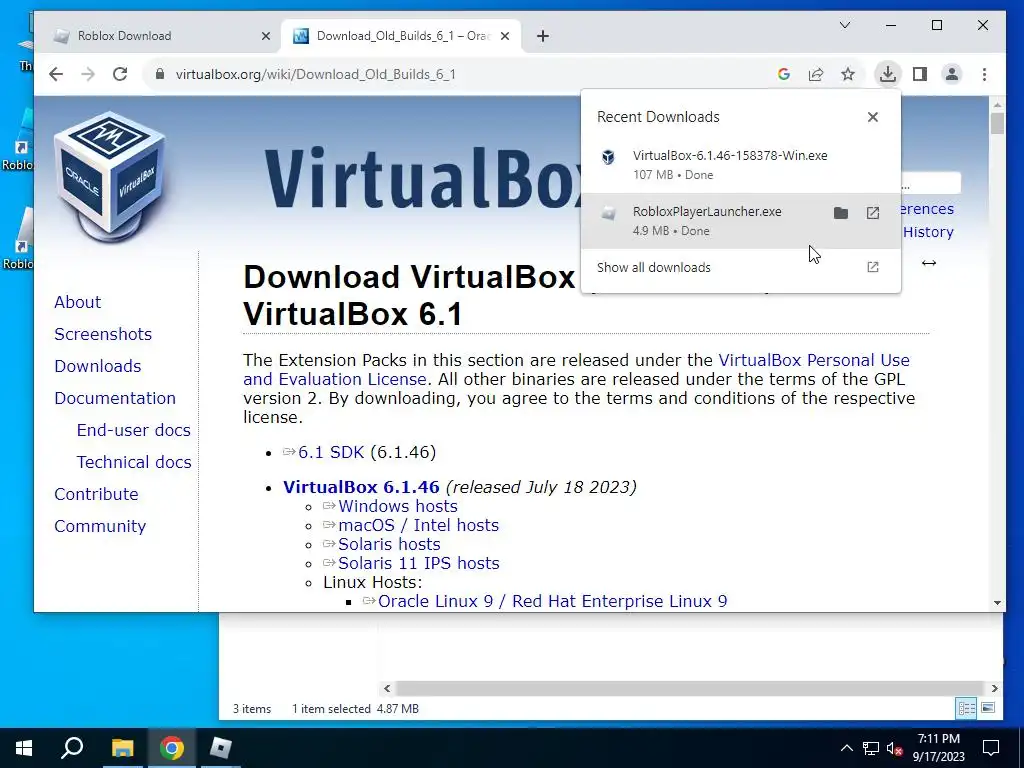The image size is (1024, 768).
Task: Open Technical docs link
Action: click(x=134, y=462)
